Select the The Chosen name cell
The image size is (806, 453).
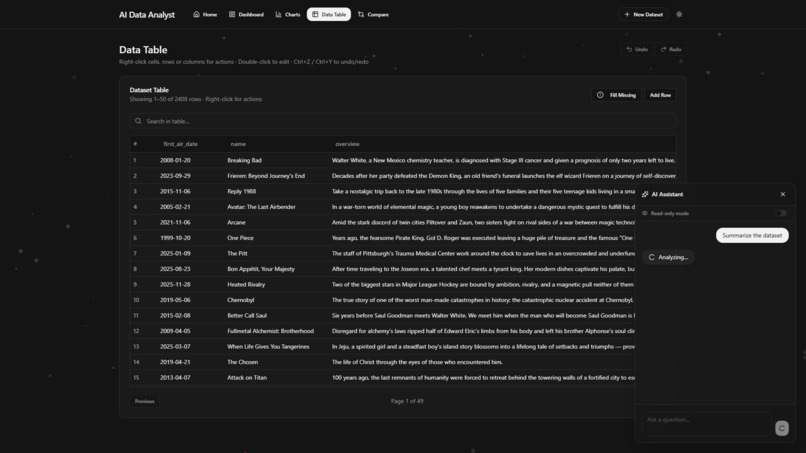pos(242,362)
